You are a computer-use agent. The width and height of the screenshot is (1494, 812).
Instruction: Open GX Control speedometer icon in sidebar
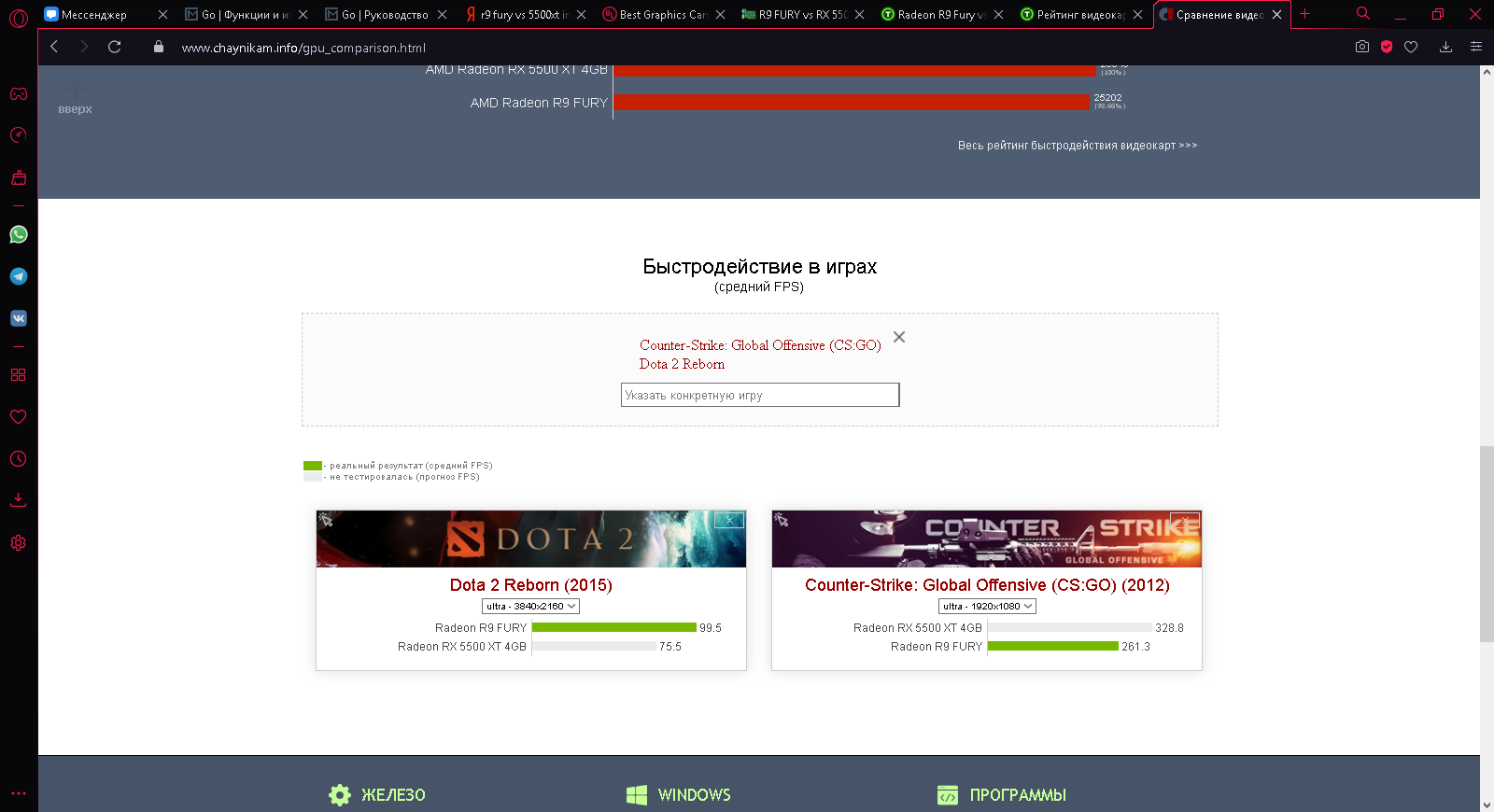coord(19,135)
